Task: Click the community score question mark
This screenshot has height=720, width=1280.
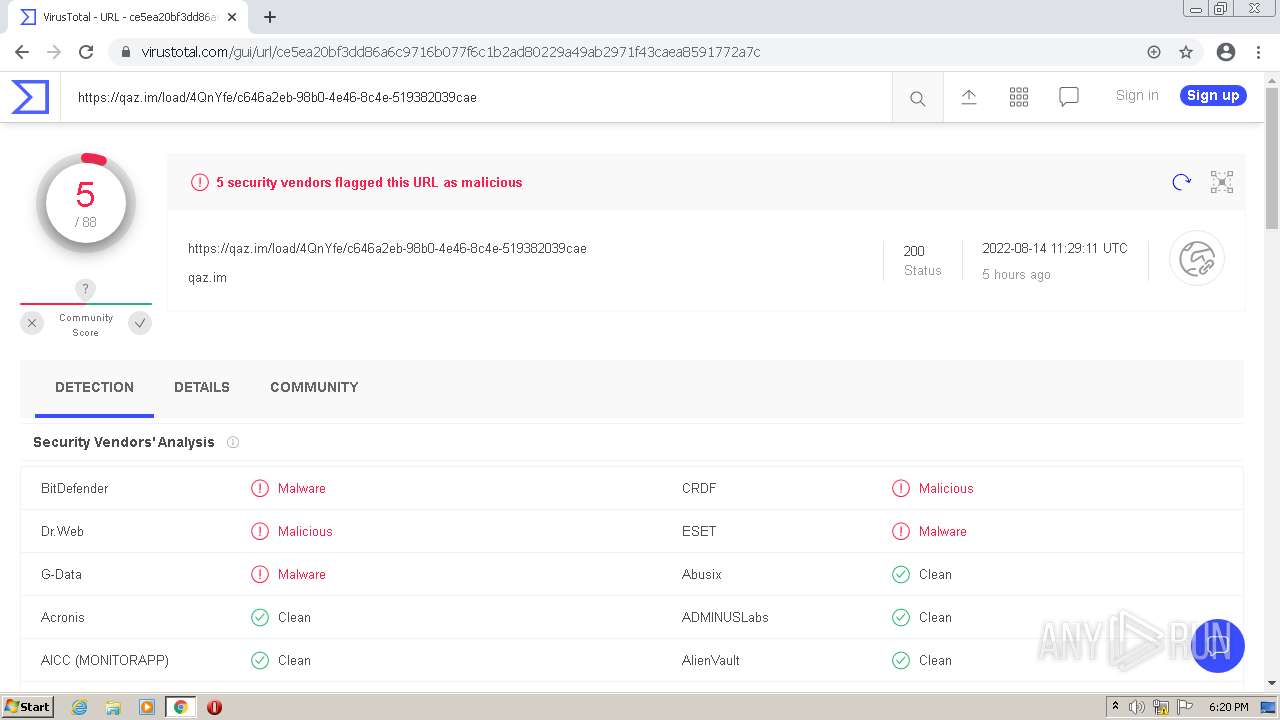Action: pyautogui.click(x=86, y=290)
